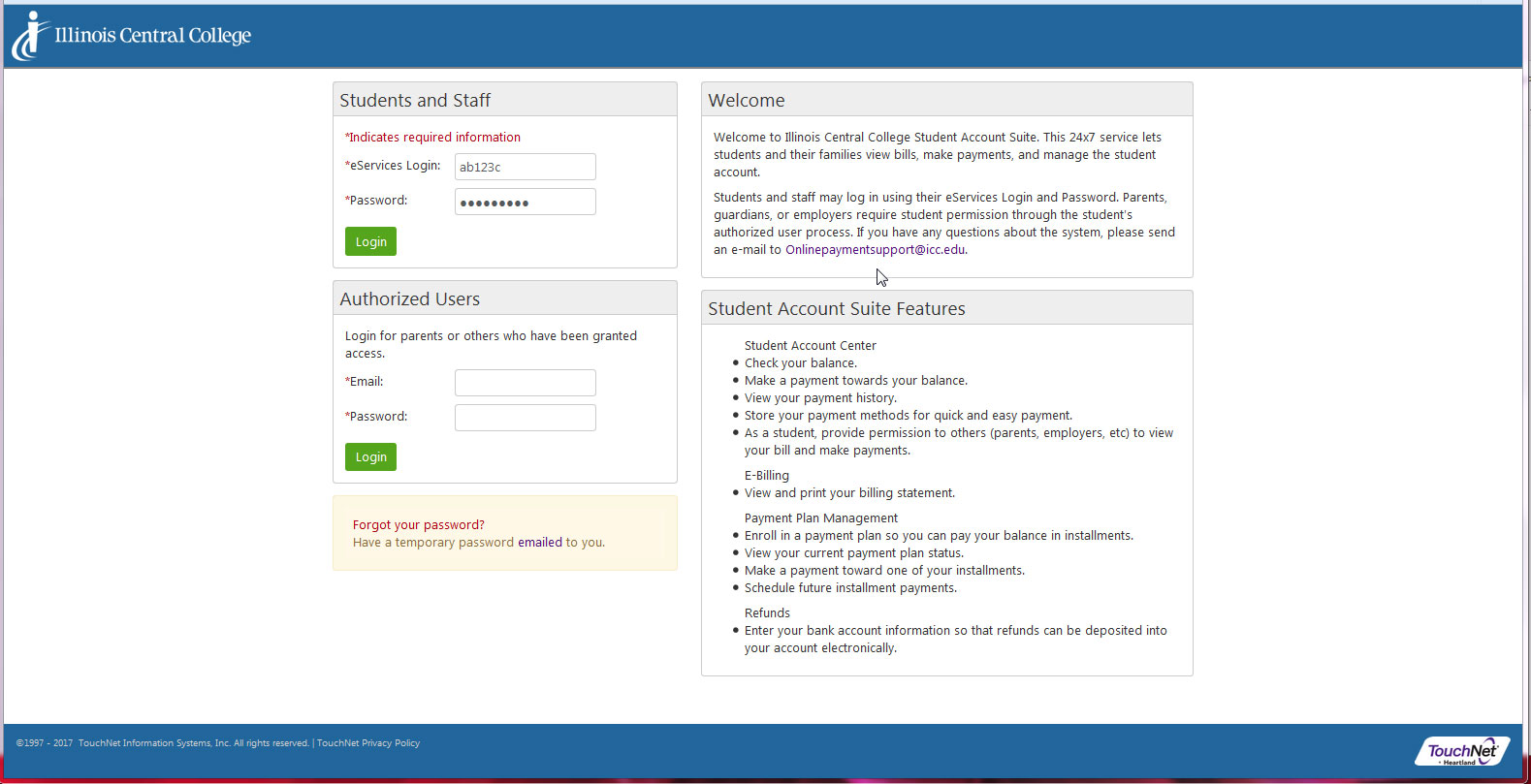Click the 'Payment Plan Management' subheading
This screenshot has height=784, width=1531.
[x=821, y=518]
